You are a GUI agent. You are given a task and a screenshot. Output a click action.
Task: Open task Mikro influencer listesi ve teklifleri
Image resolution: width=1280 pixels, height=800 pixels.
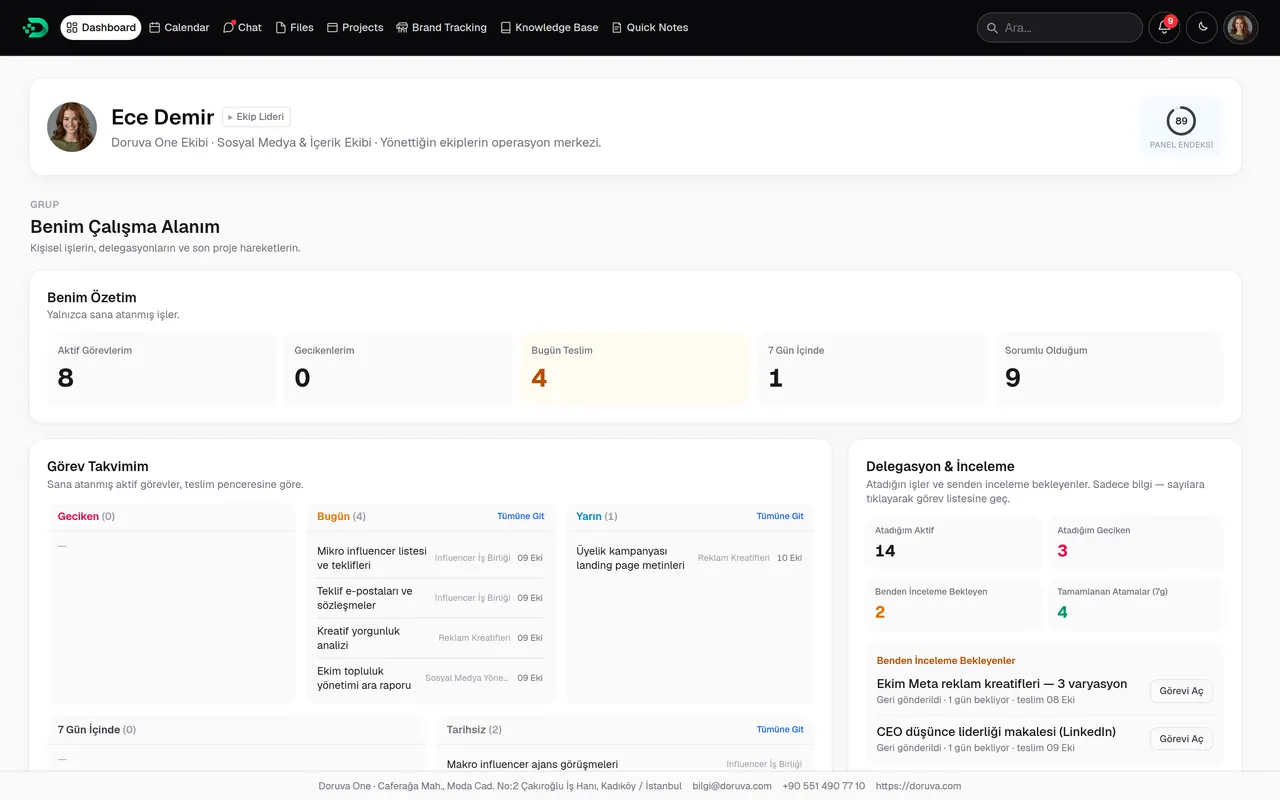coord(430,558)
